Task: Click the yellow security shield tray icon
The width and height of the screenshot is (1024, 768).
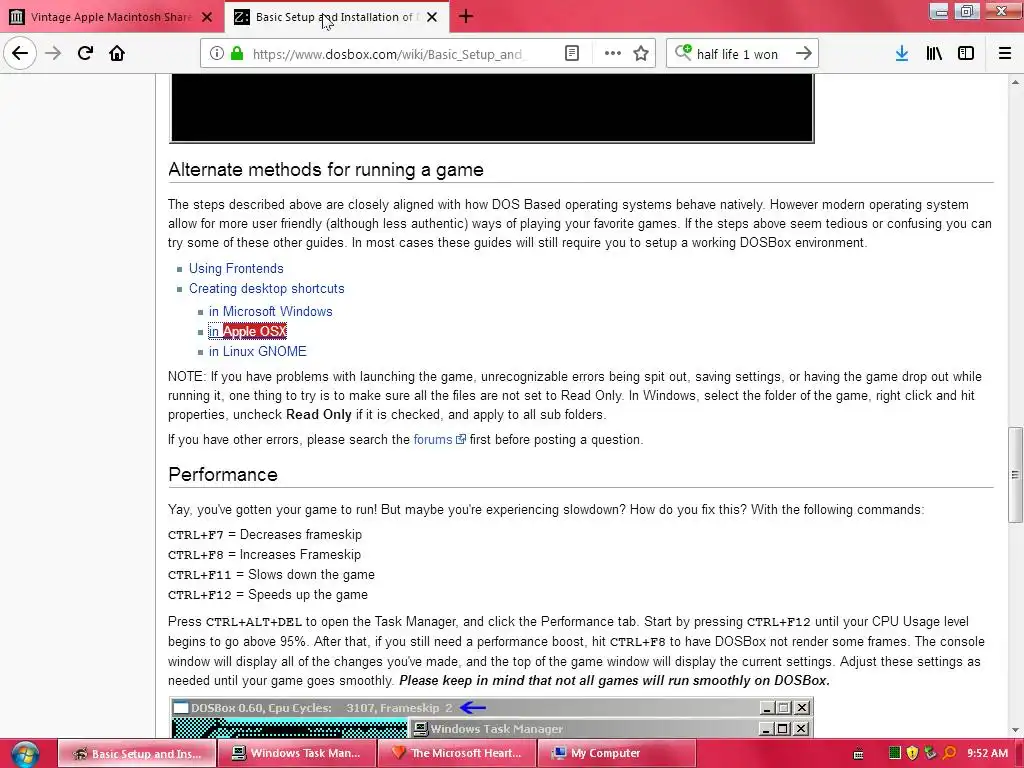Action: point(912,753)
